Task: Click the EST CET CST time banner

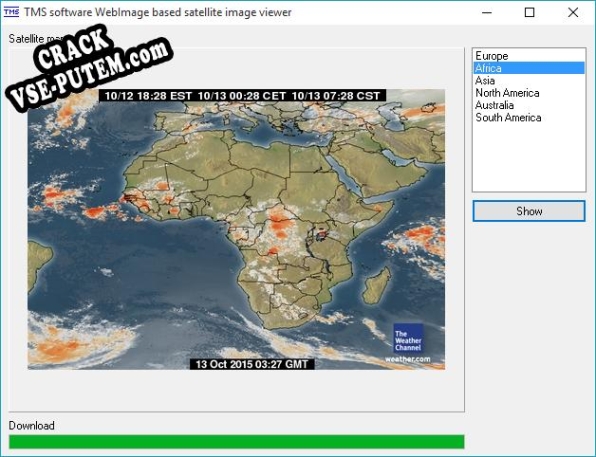Action: (243, 95)
